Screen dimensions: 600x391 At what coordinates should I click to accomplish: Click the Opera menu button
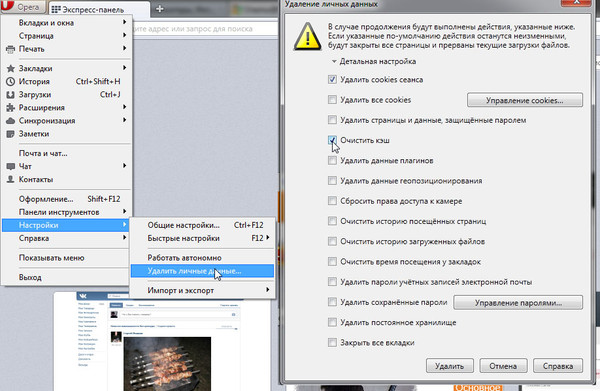(x=23, y=7)
